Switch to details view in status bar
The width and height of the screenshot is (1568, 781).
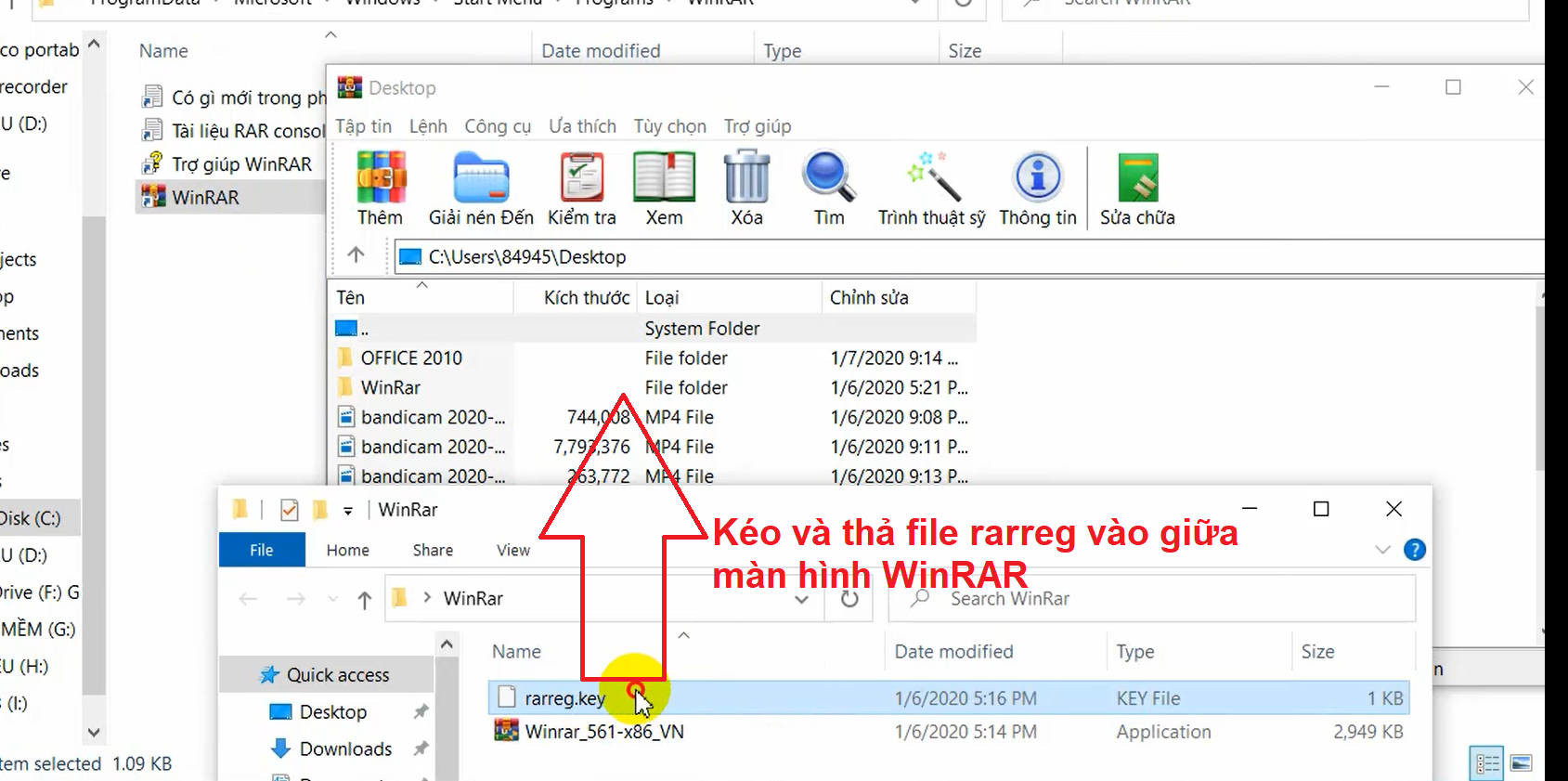click(1488, 763)
